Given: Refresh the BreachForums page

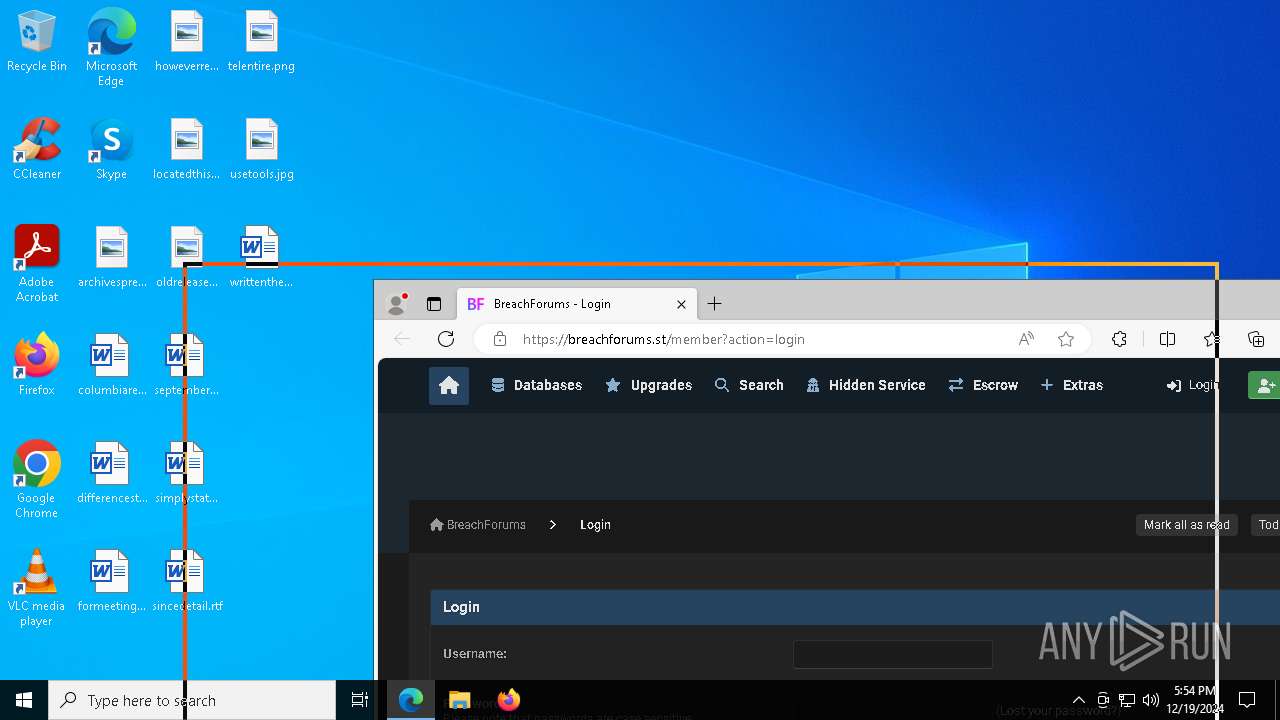Looking at the screenshot, I should [x=446, y=339].
